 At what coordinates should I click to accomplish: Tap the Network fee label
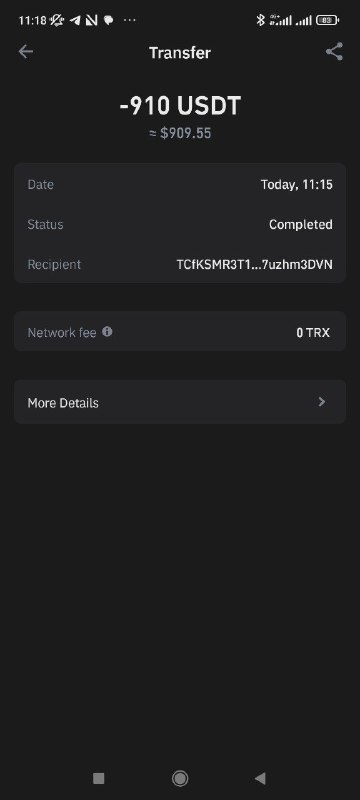click(62, 333)
